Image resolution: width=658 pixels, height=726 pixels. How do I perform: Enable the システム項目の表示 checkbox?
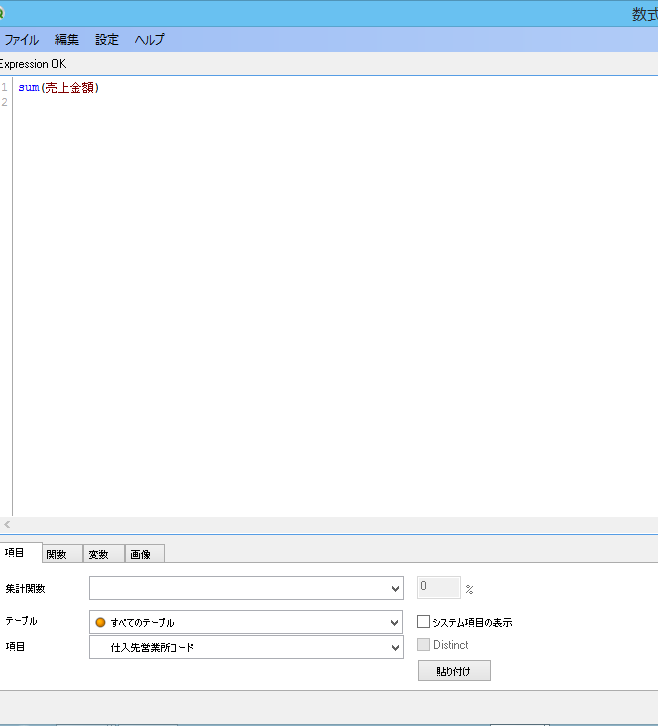[x=423, y=622]
